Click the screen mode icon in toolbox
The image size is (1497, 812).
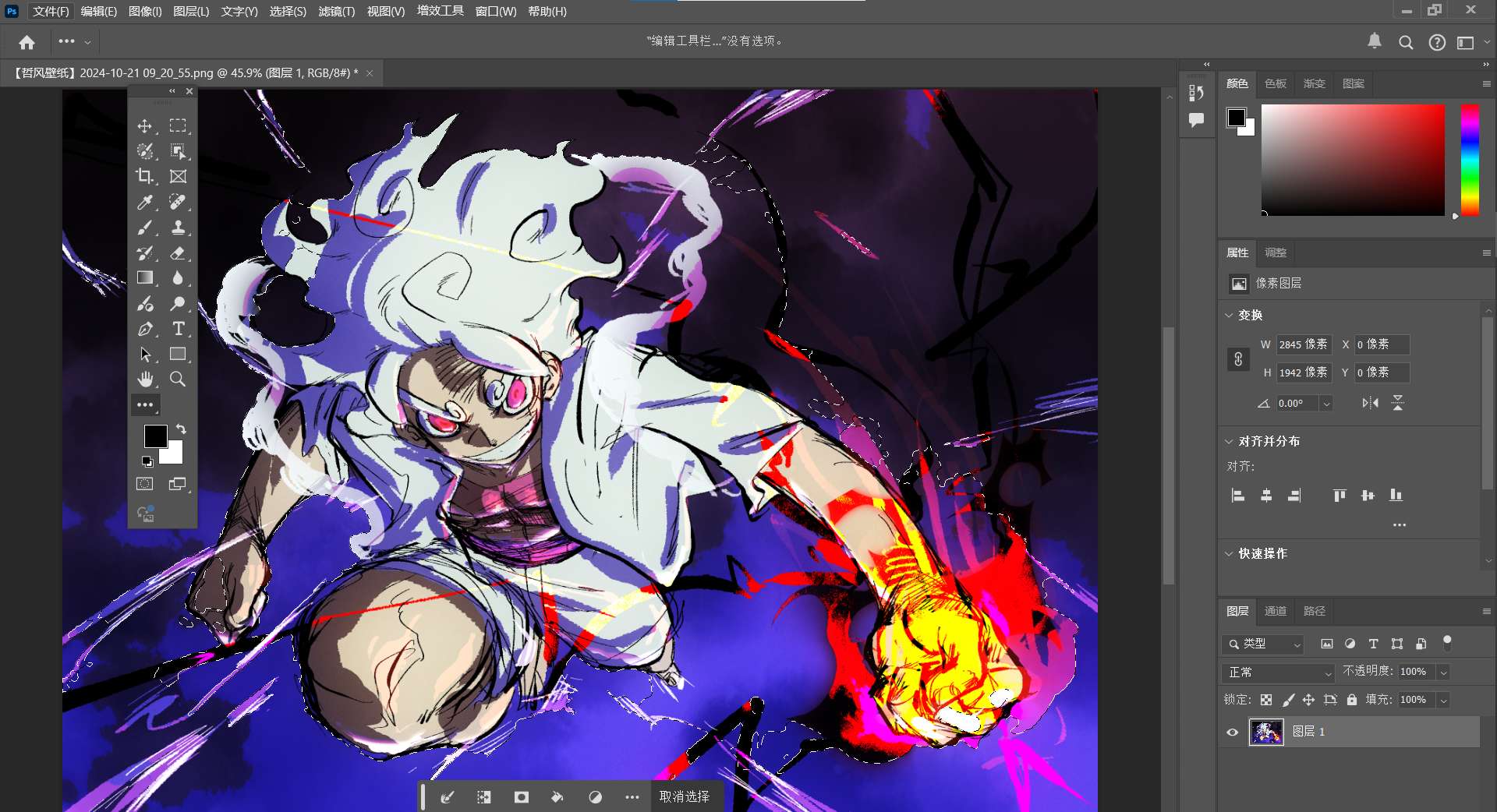tap(178, 484)
